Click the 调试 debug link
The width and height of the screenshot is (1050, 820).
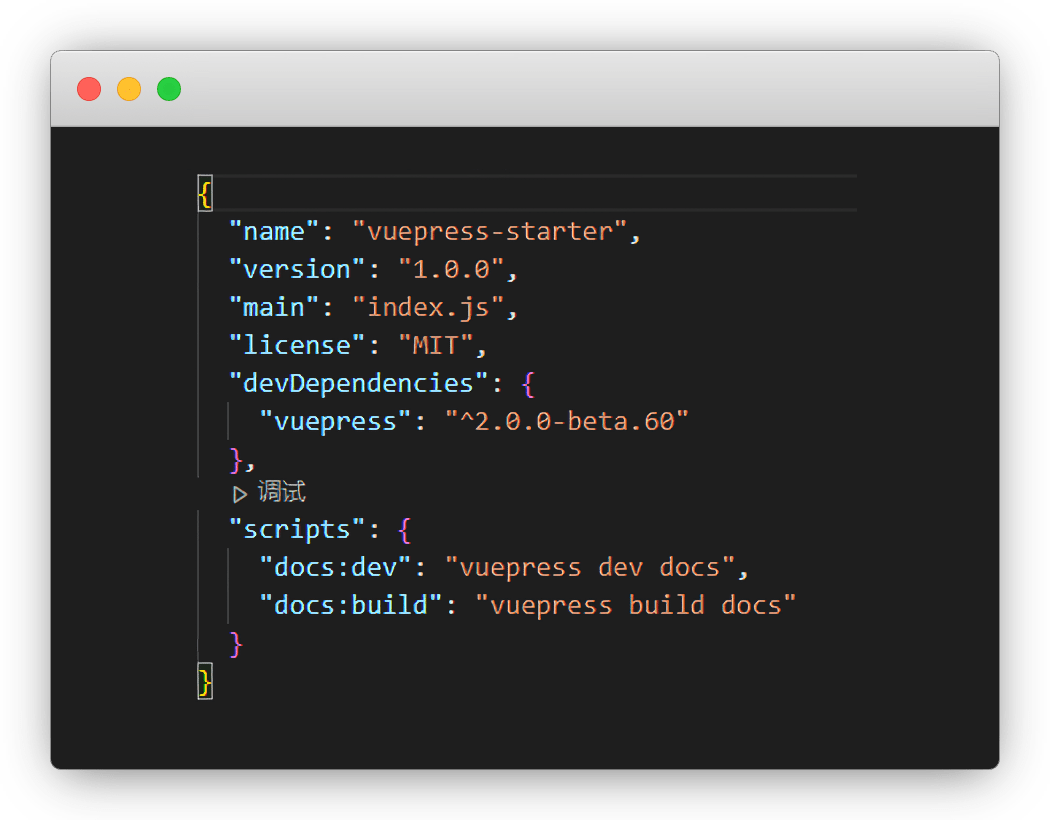[280, 492]
